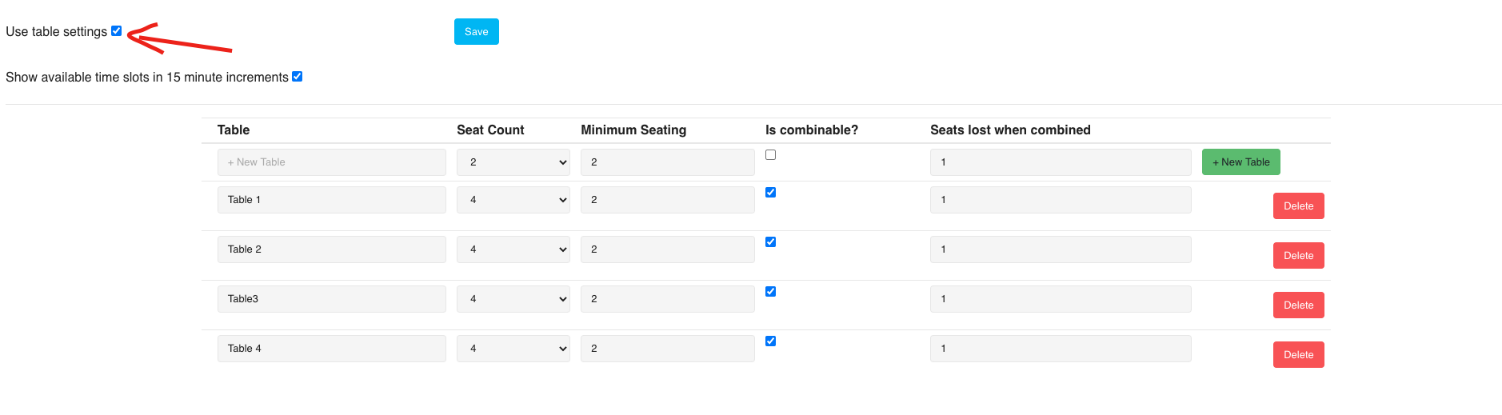1502x415 pixels.
Task: Toggle Is combinable checkbox for Table3
Action: point(770,292)
